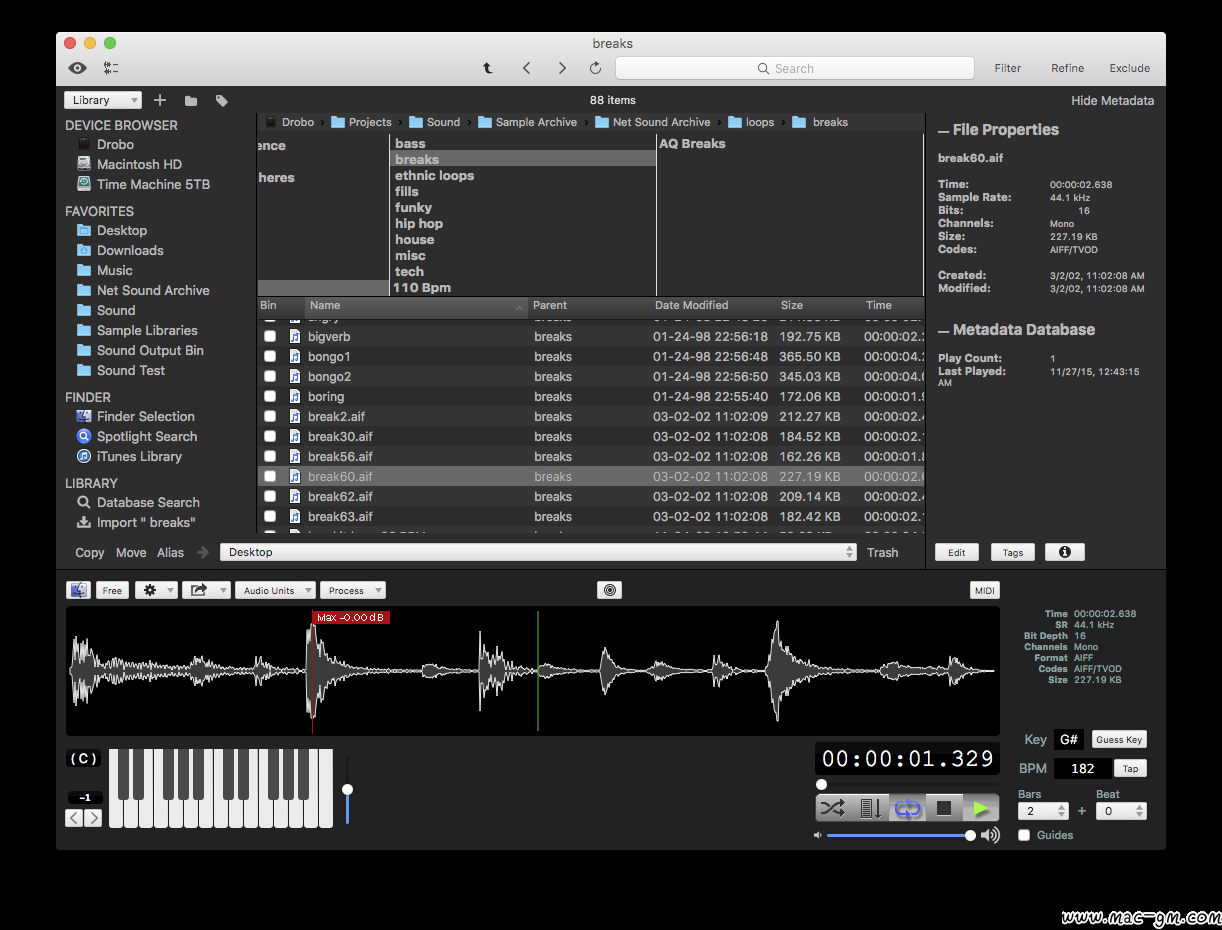Click the Refine search mode

1067,68
